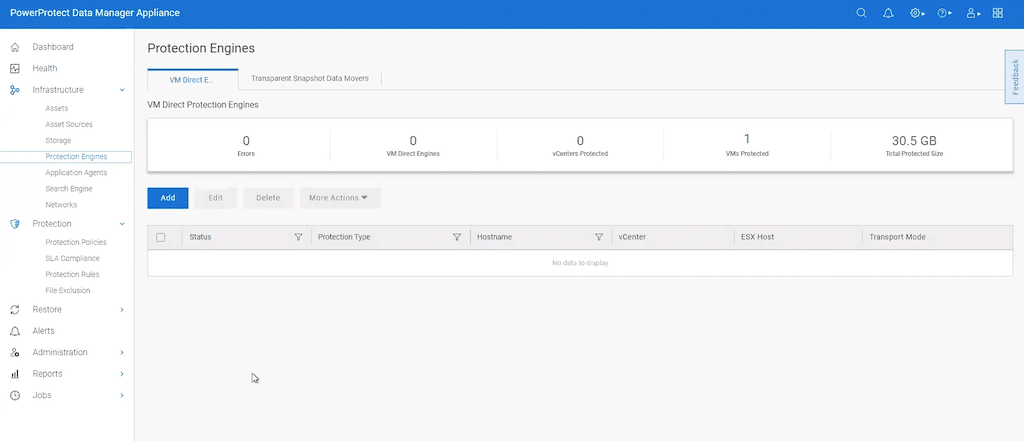Click the Restore circular arrows icon
This screenshot has height=441, width=1024.
click(x=15, y=310)
